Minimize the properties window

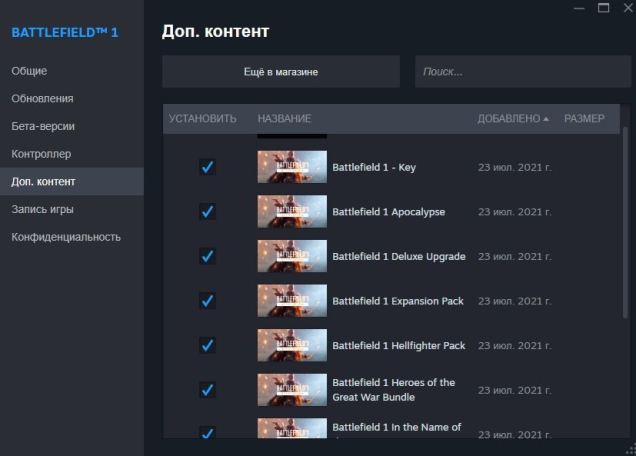point(579,8)
